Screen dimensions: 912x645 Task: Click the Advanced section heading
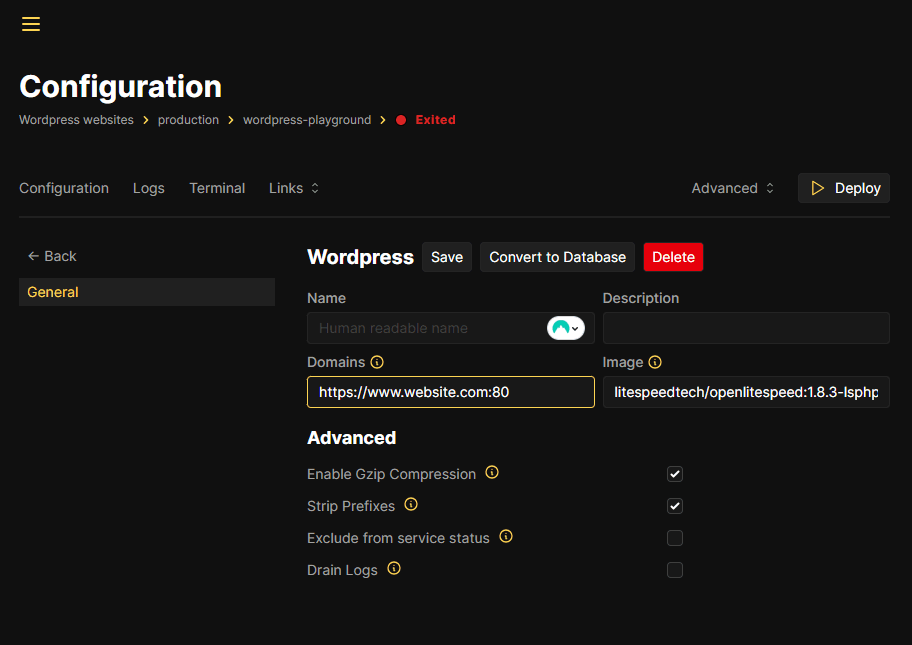pyautogui.click(x=351, y=438)
